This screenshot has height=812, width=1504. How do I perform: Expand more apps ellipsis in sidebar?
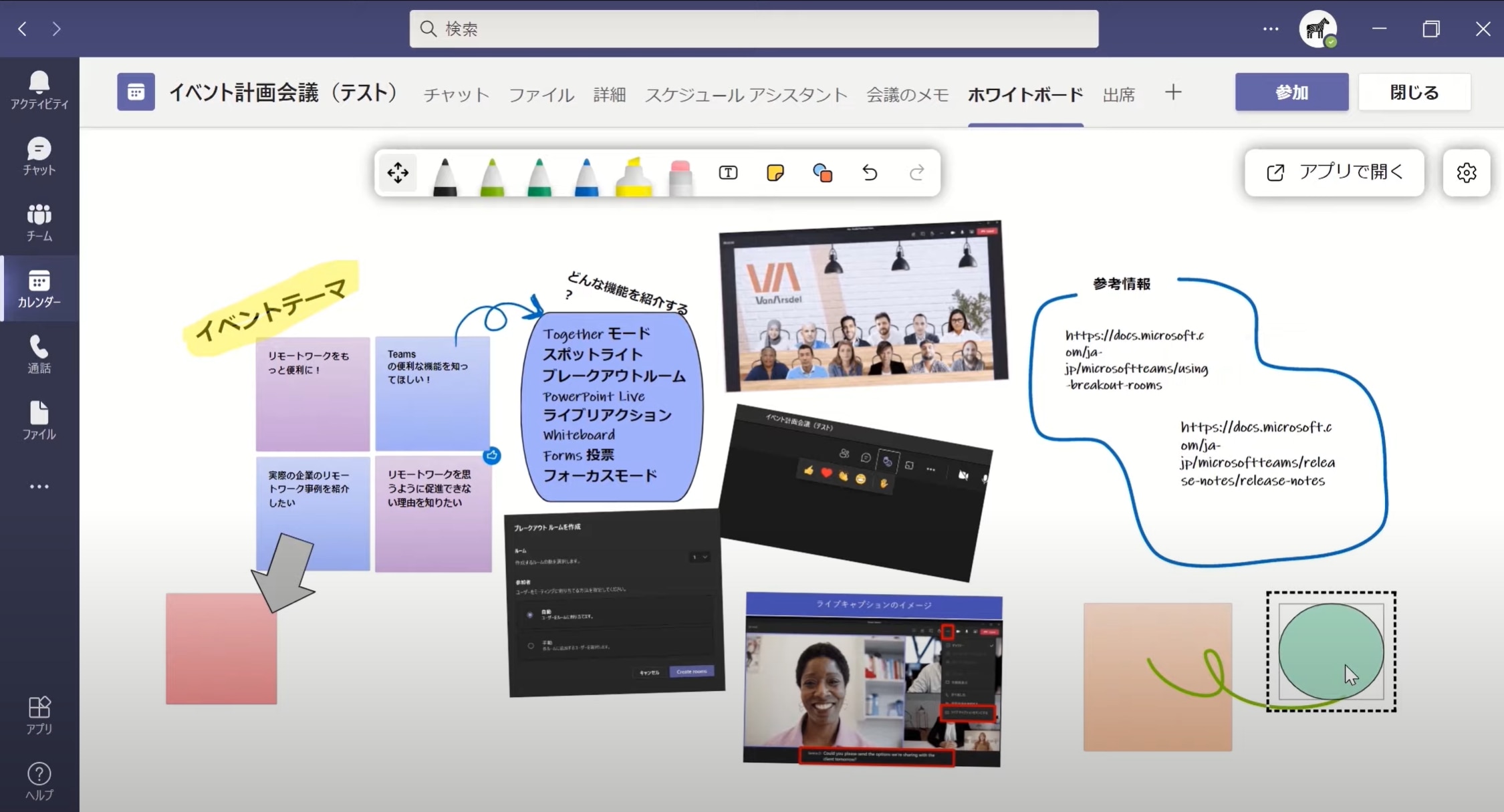[x=39, y=487]
